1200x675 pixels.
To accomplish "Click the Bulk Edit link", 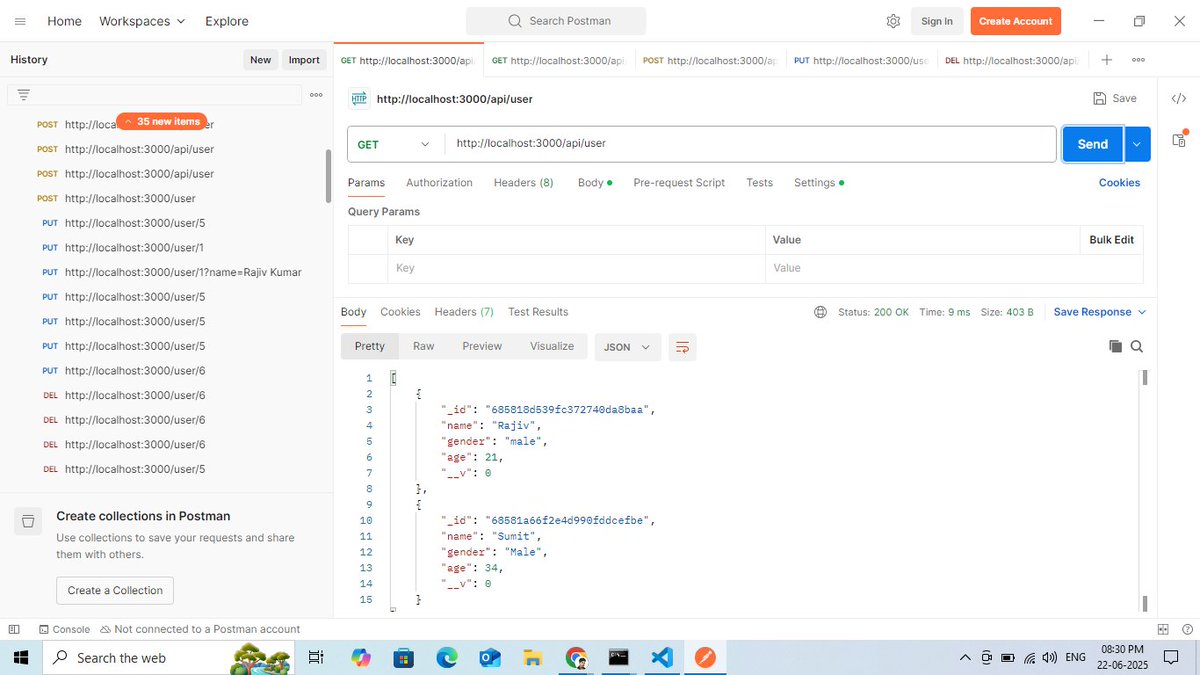I will pos(1111,240).
